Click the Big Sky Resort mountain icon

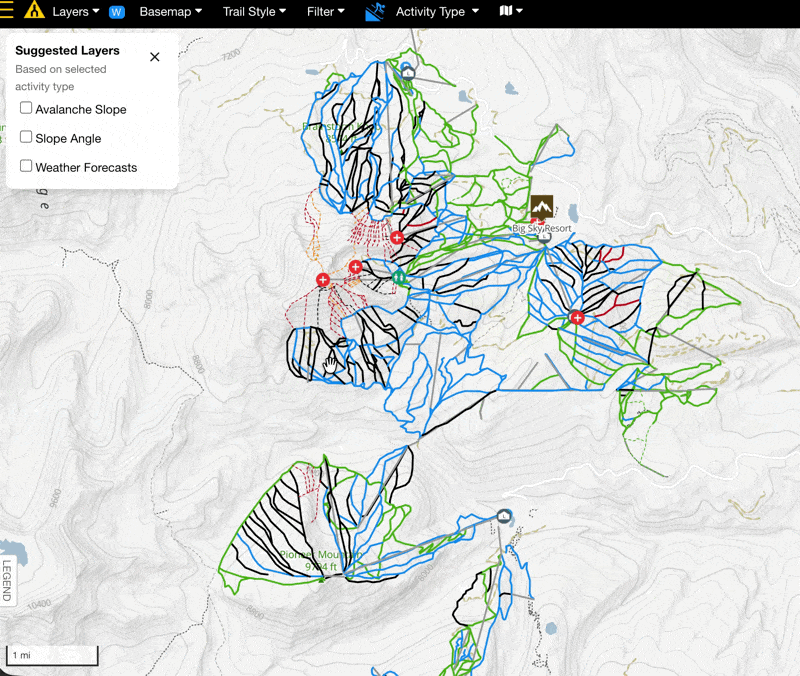(x=541, y=206)
